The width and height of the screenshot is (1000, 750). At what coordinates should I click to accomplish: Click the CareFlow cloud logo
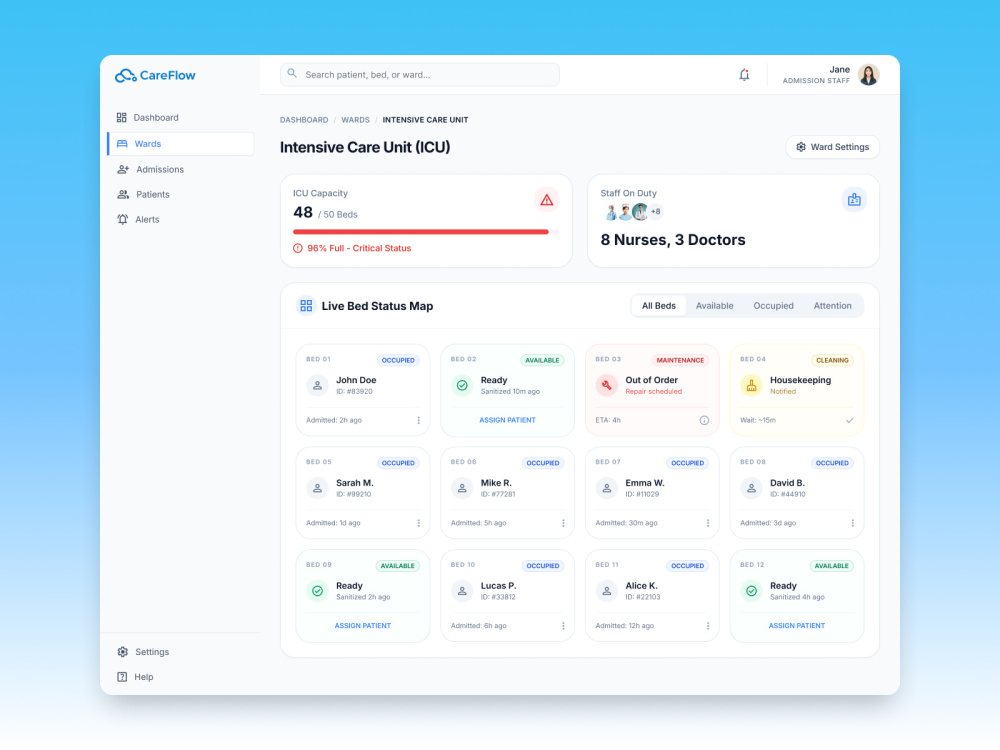tap(126, 75)
